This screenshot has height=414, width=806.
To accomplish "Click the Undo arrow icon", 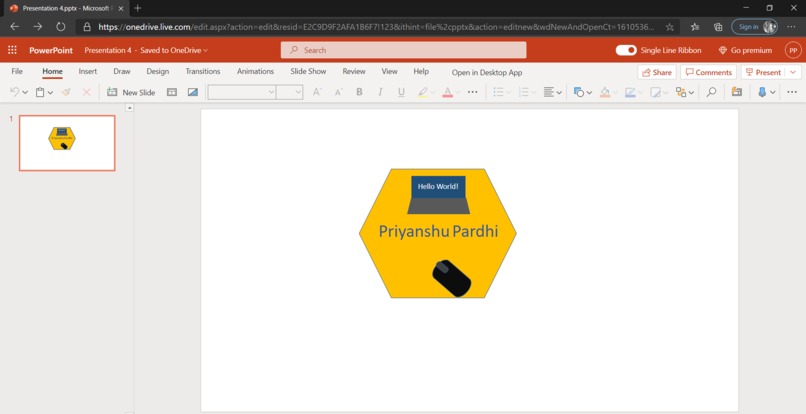I will 14,92.
